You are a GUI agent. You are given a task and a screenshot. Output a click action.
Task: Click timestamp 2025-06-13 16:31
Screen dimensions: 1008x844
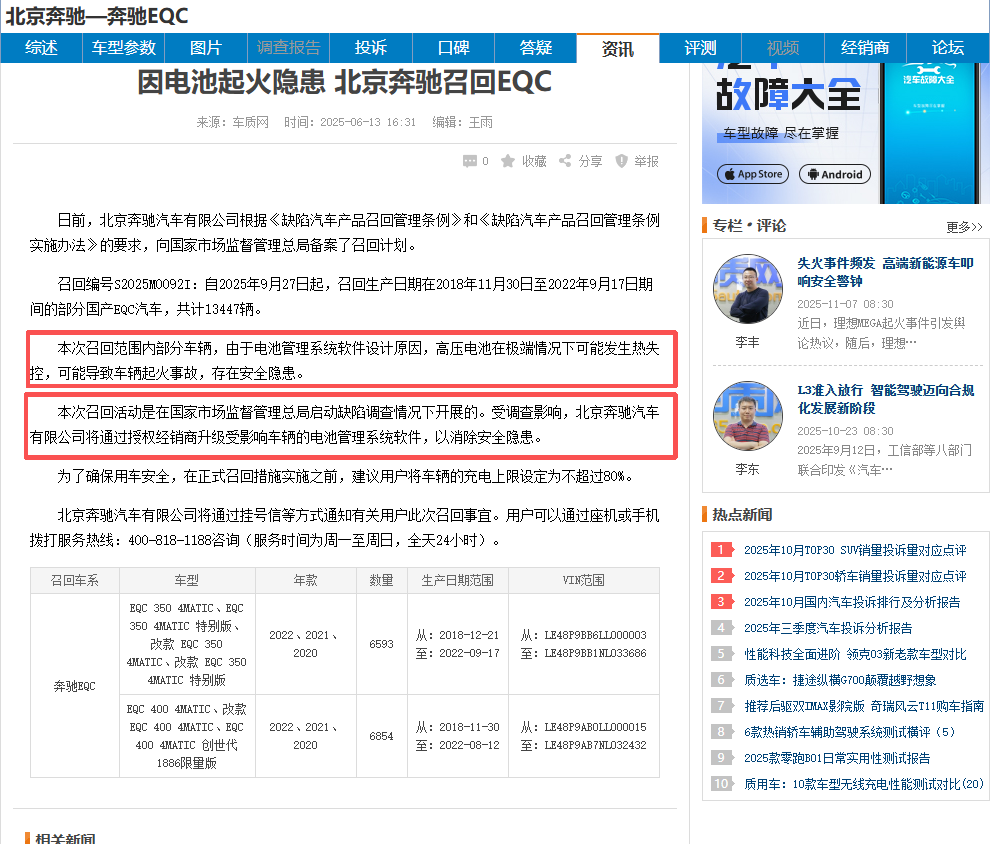pyautogui.click(x=368, y=122)
